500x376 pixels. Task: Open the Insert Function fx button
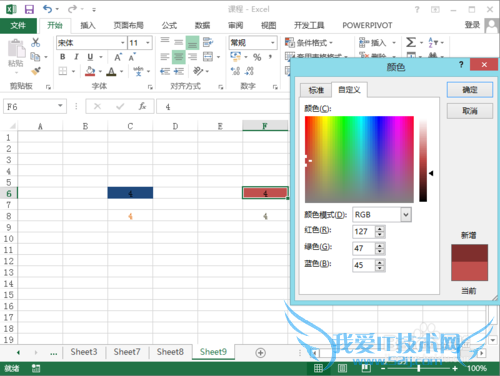click(142, 106)
